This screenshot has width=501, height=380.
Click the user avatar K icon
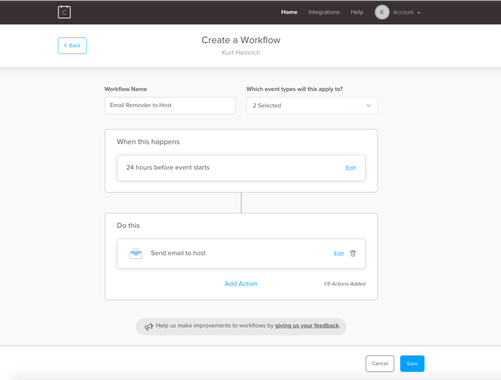(382, 12)
